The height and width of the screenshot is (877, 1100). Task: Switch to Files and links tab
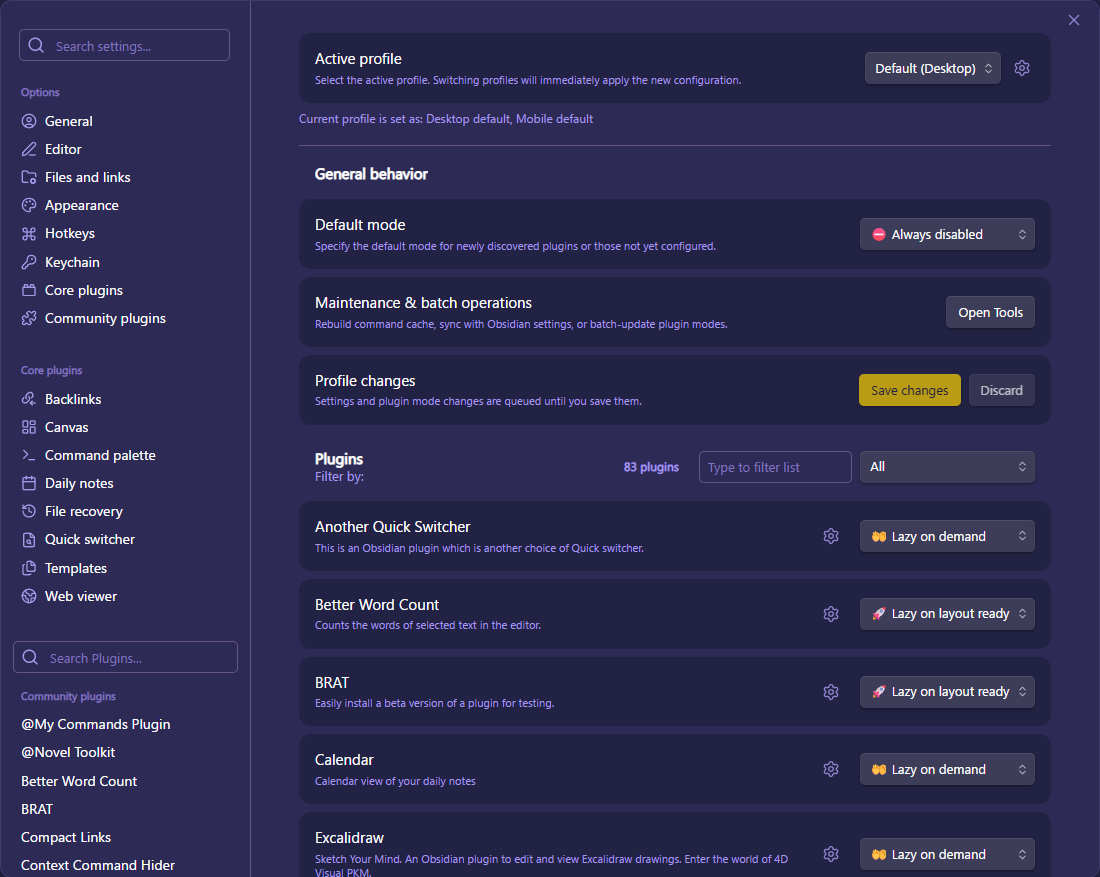click(x=88, y=178)
